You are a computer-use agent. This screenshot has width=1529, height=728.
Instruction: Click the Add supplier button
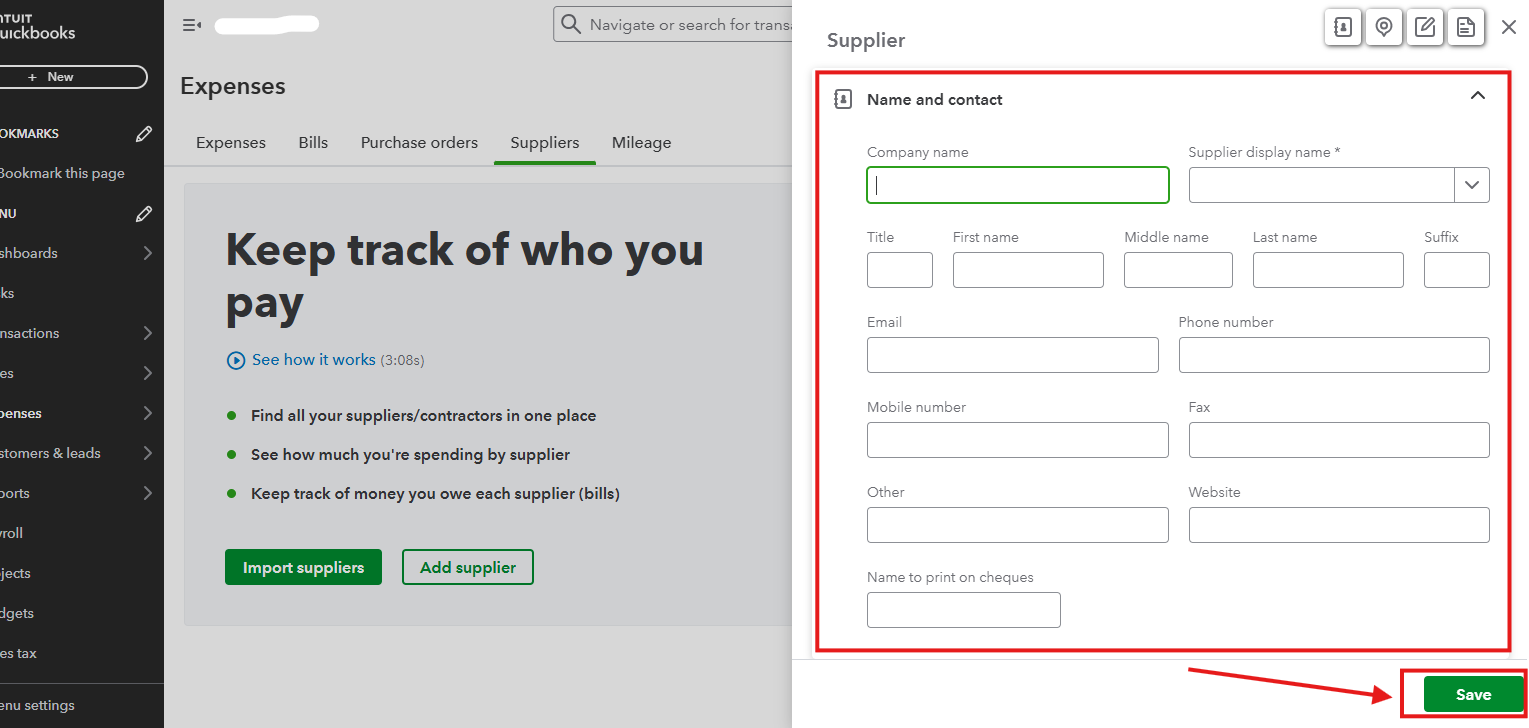coord(467,567)
